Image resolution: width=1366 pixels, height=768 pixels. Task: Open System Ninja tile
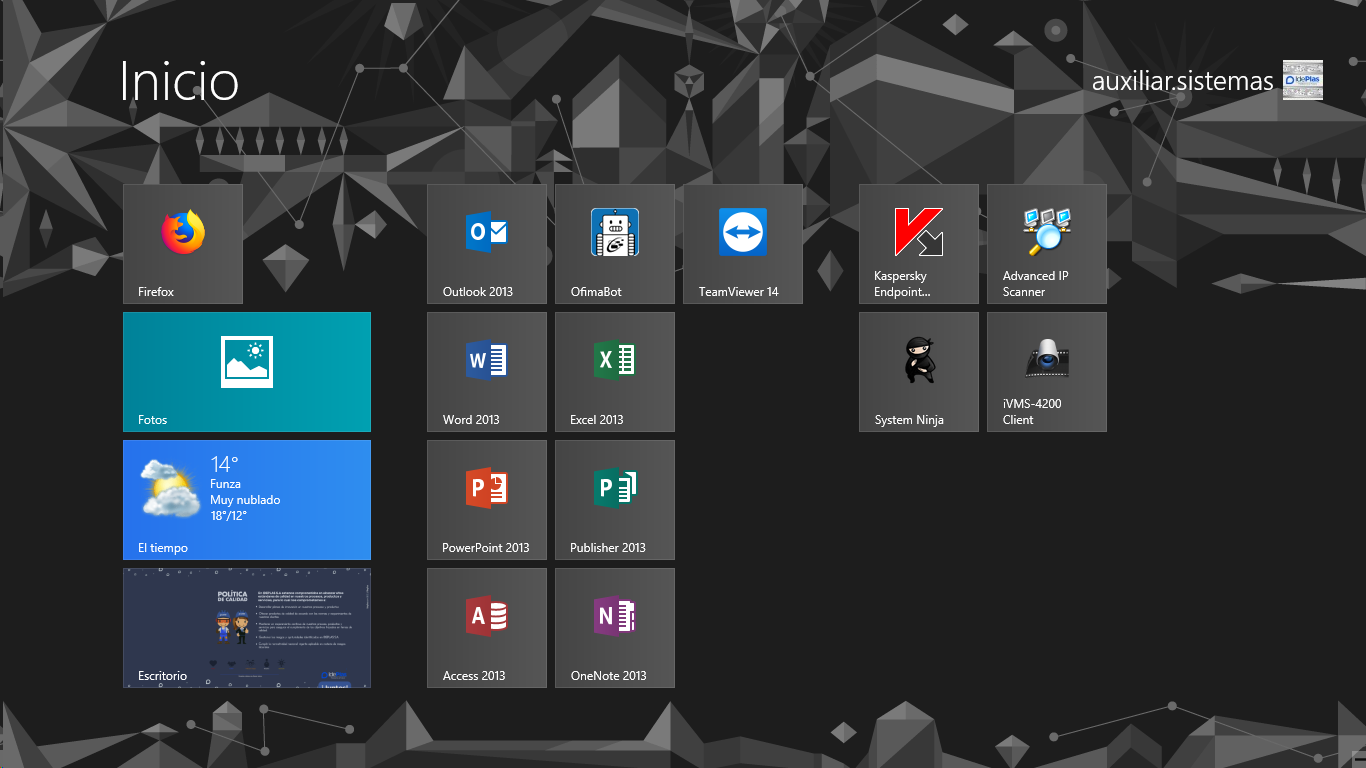coord(919,372)
